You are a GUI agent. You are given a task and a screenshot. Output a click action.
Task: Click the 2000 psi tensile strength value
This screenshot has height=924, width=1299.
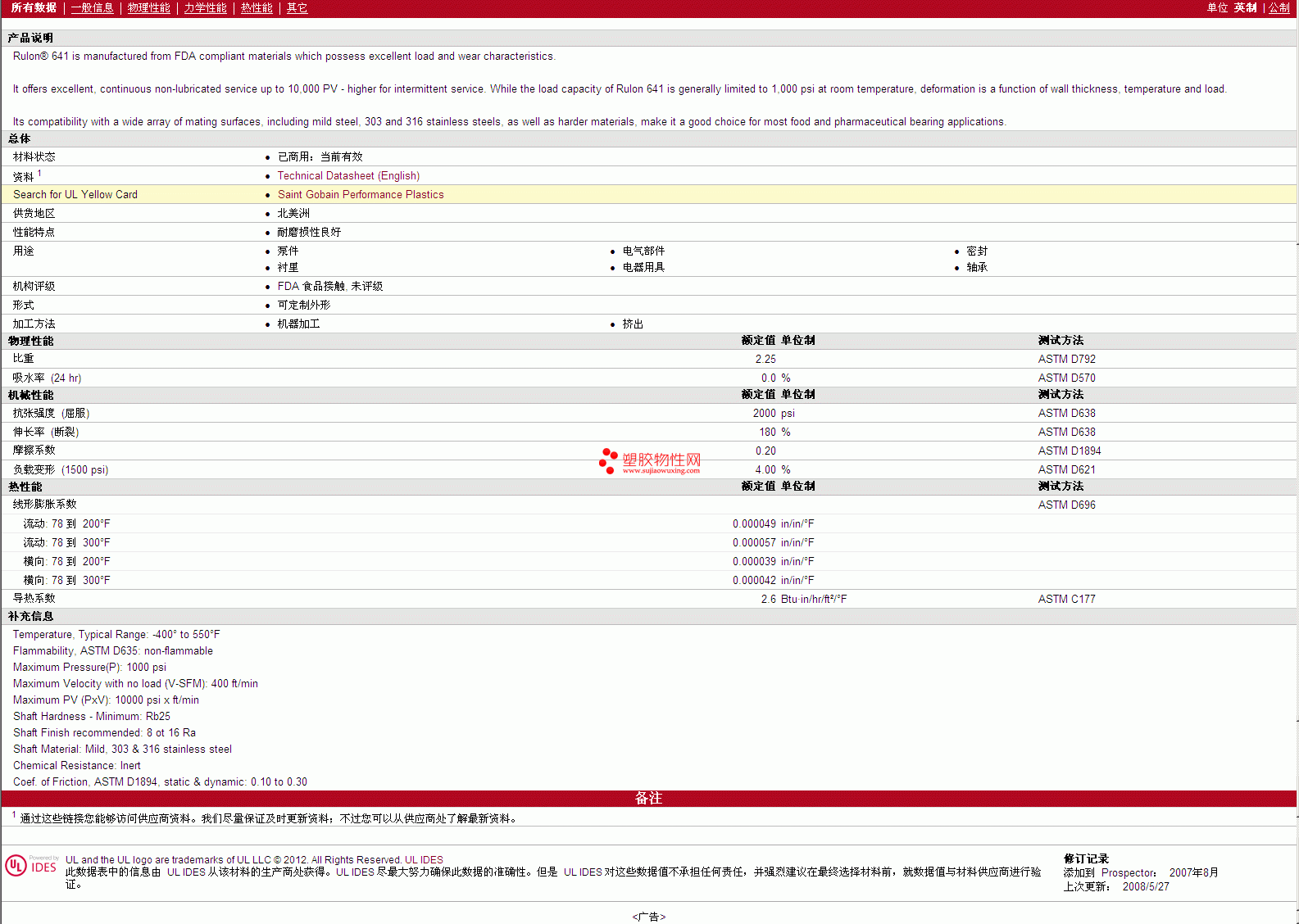(x=774, y=413)
